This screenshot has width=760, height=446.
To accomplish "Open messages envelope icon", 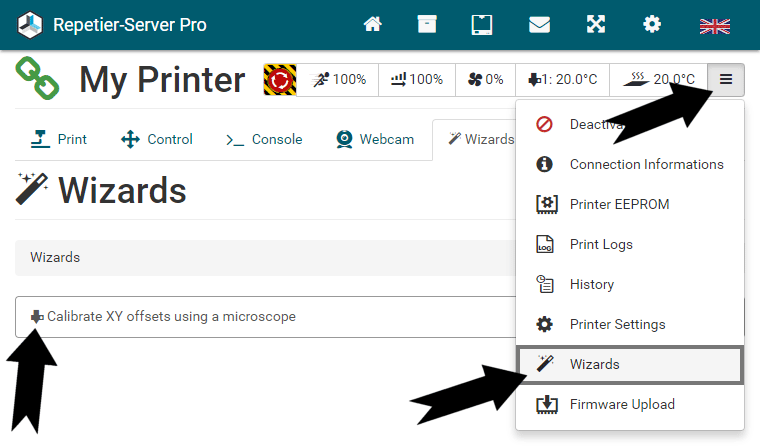I will (539, 25).
